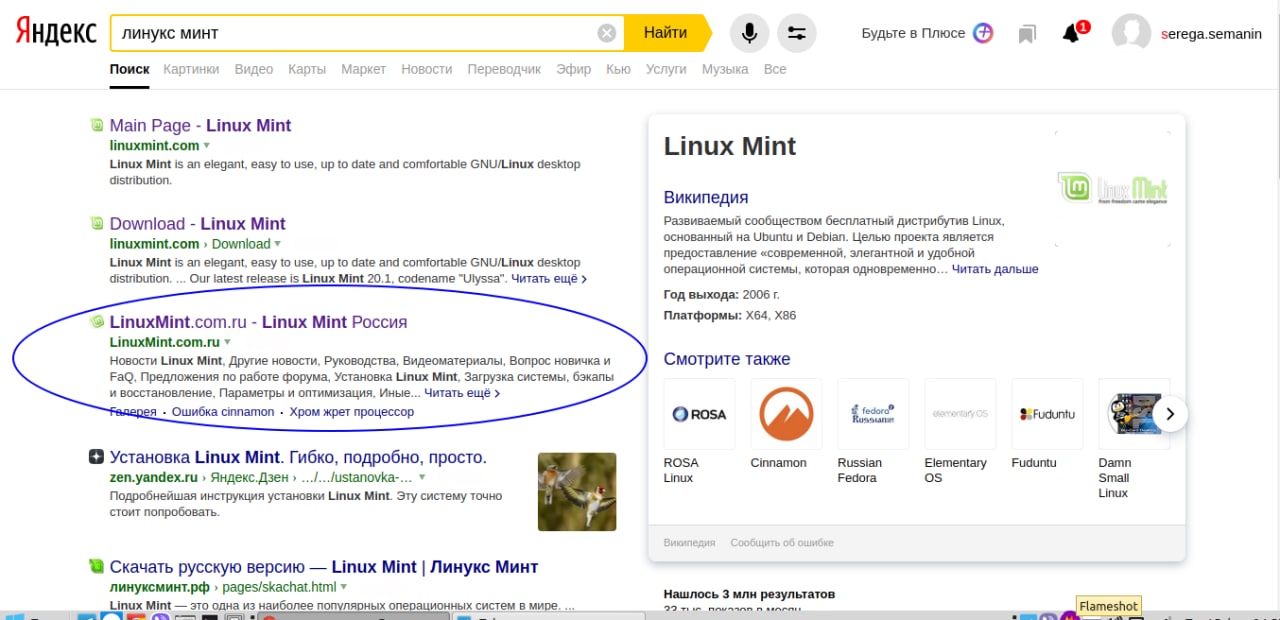This screenshot has width=1280, height=620.
Task: Open the Ошибка cinnamon sitelink
Action: click(x=223, y=412)
